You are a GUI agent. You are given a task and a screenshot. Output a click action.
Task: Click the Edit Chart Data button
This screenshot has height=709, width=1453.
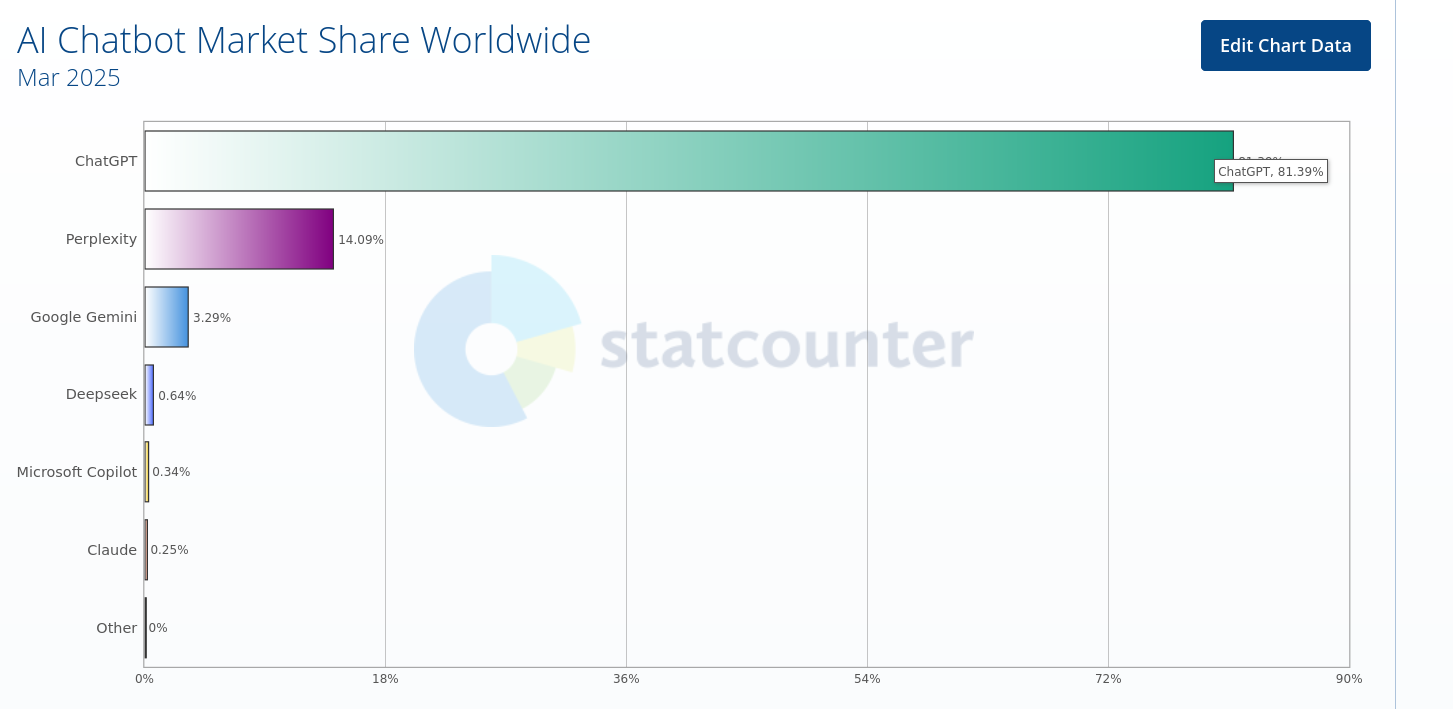tap(1285, 45)
